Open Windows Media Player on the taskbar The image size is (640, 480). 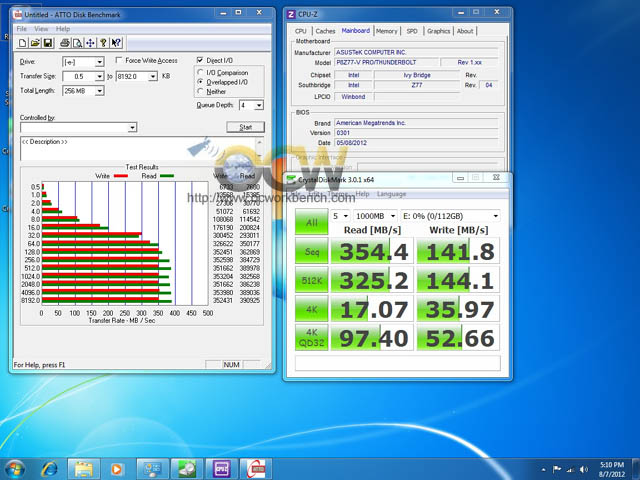pyautogui.click(x=117, y=469)
